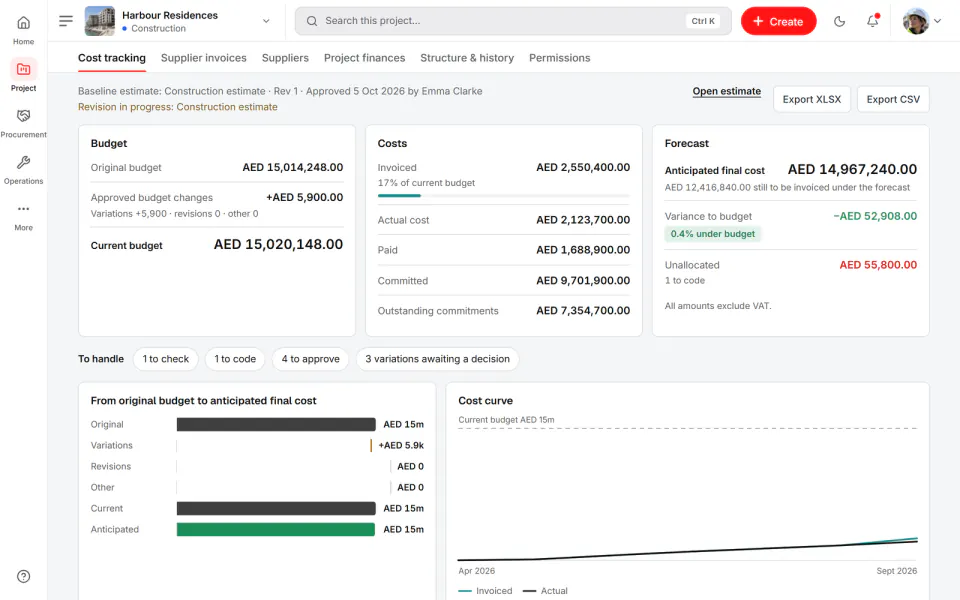
Task: Select the Cost tracking tab
Action: (111, 58)
